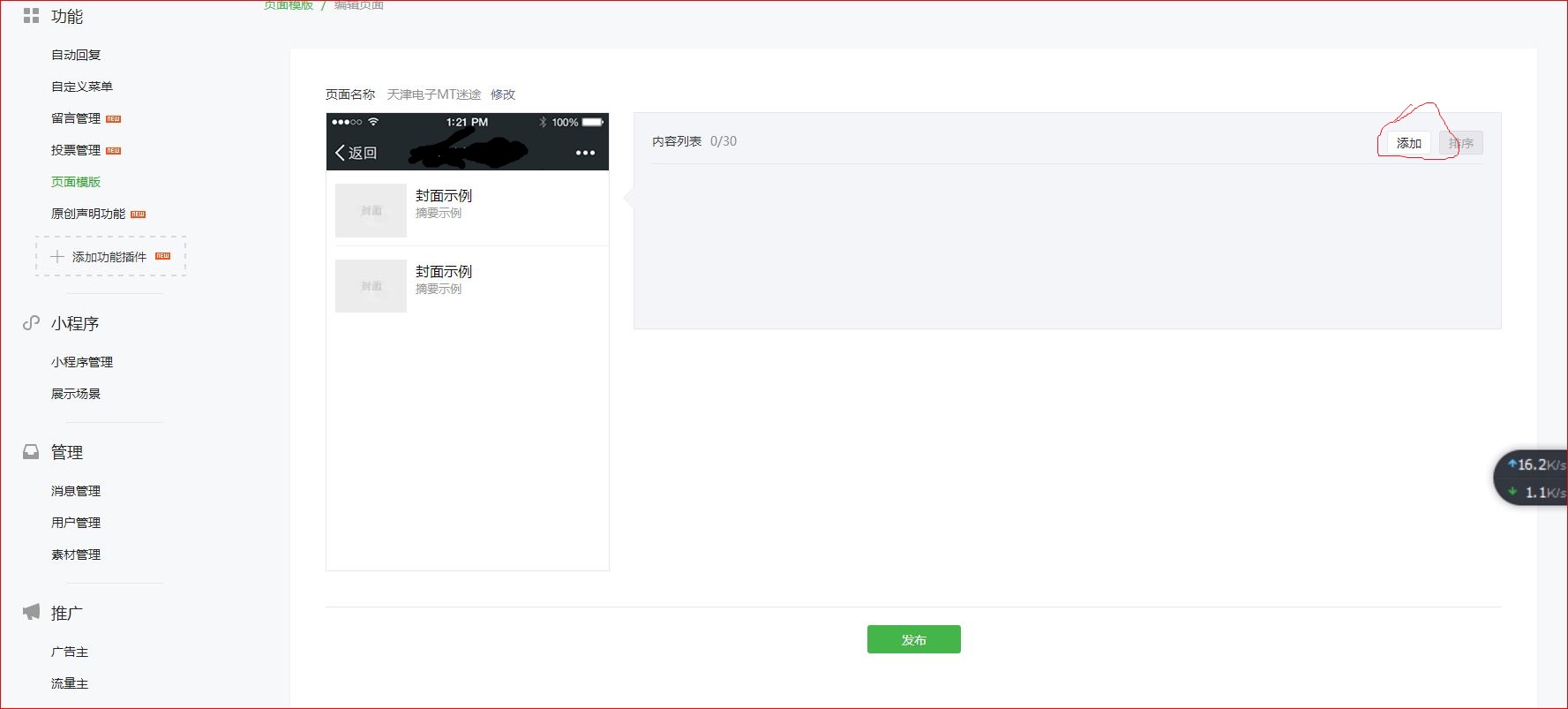Open 流量主 in sidebar

click(x=70, y=683)
